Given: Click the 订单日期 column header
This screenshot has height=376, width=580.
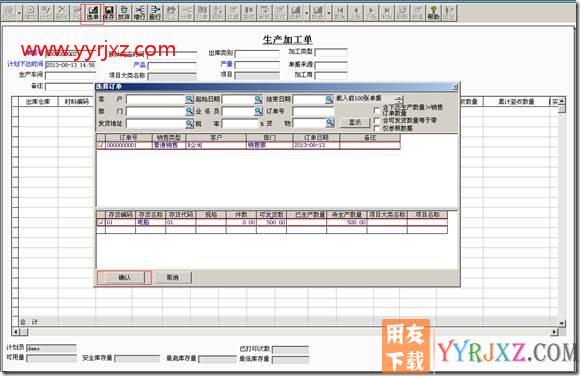Looking at the screenshot, I should 316,137.
